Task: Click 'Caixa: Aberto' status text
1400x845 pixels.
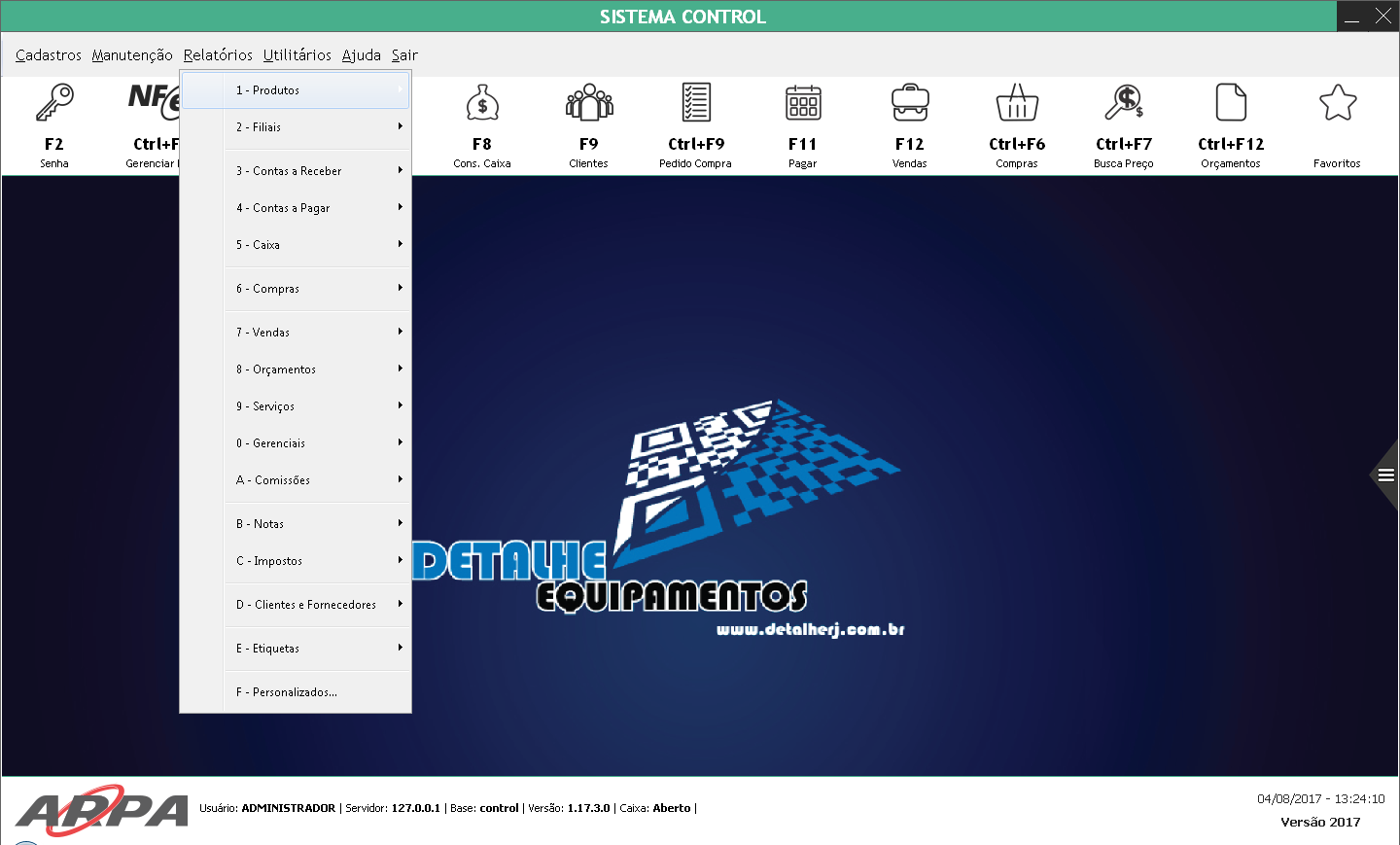Action: click(x=655, y=808)
